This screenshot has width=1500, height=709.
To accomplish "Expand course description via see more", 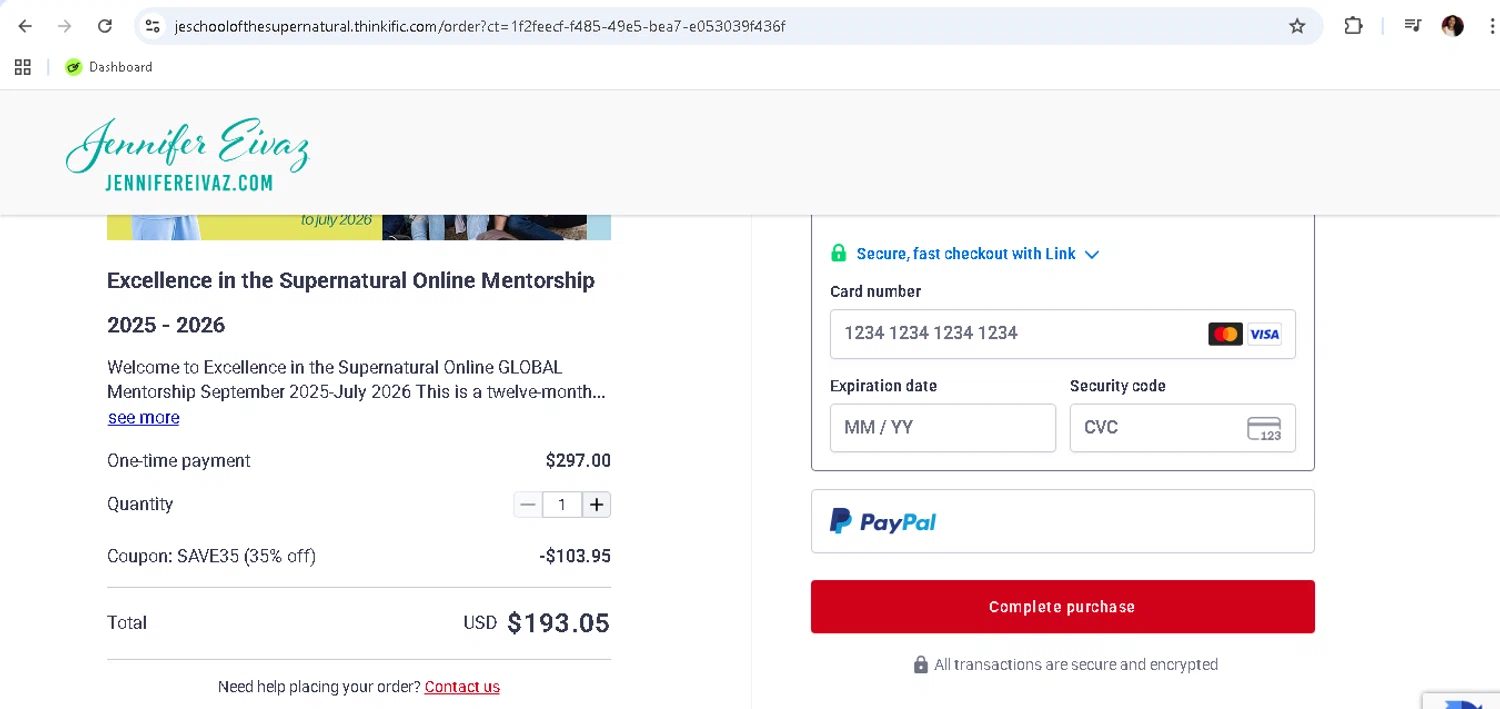I will 143,418.
